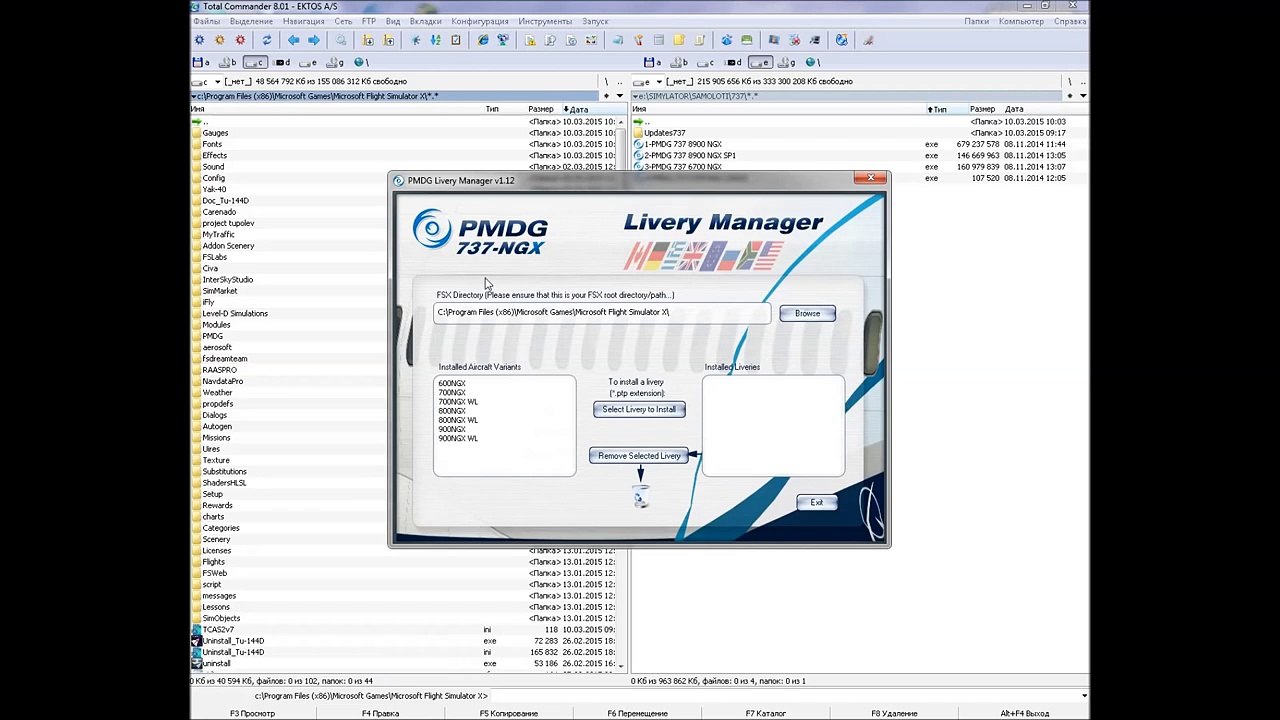Open the Навигация menu

tap(303, 21)
